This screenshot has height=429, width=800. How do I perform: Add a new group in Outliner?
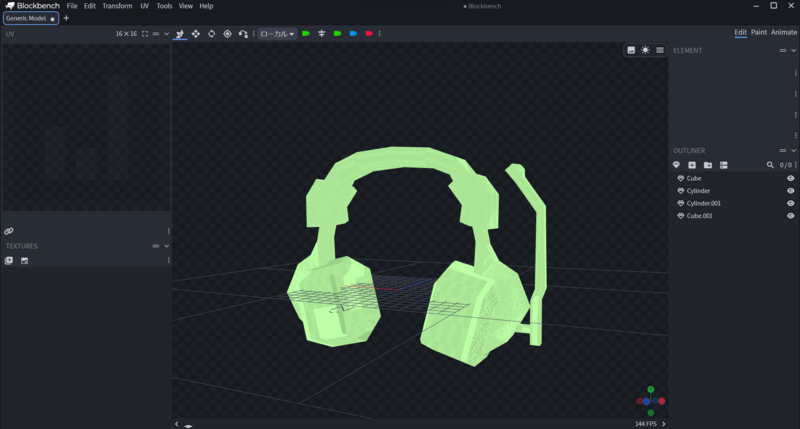coord(708,165)
